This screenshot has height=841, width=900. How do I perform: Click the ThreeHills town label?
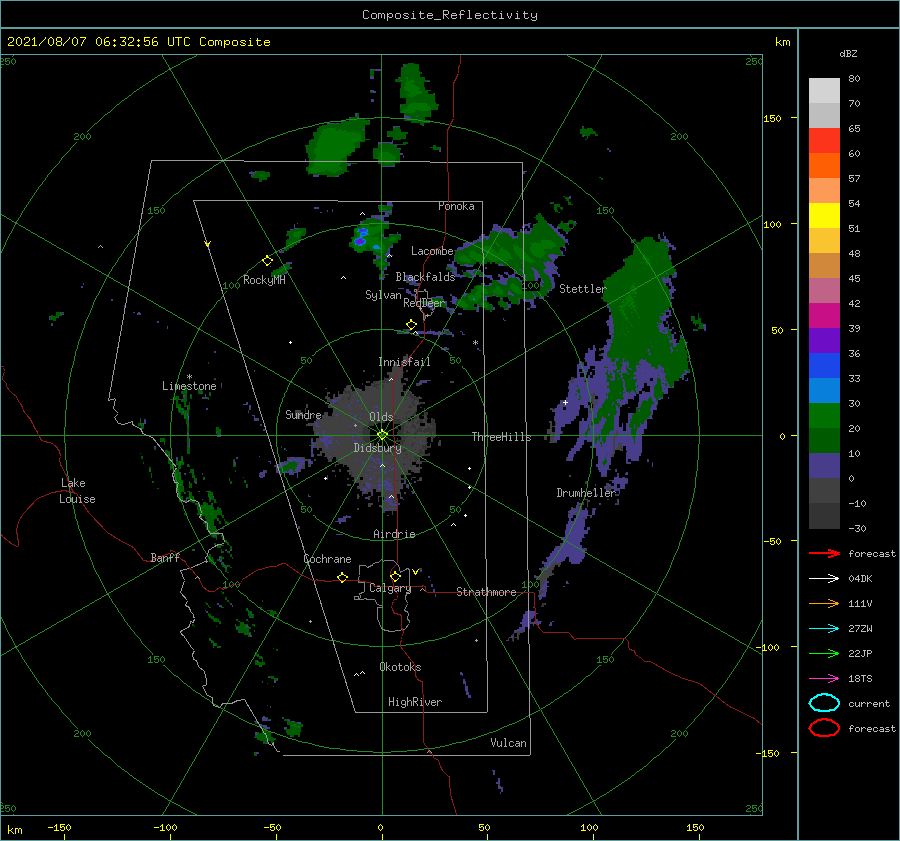[502, 437]
